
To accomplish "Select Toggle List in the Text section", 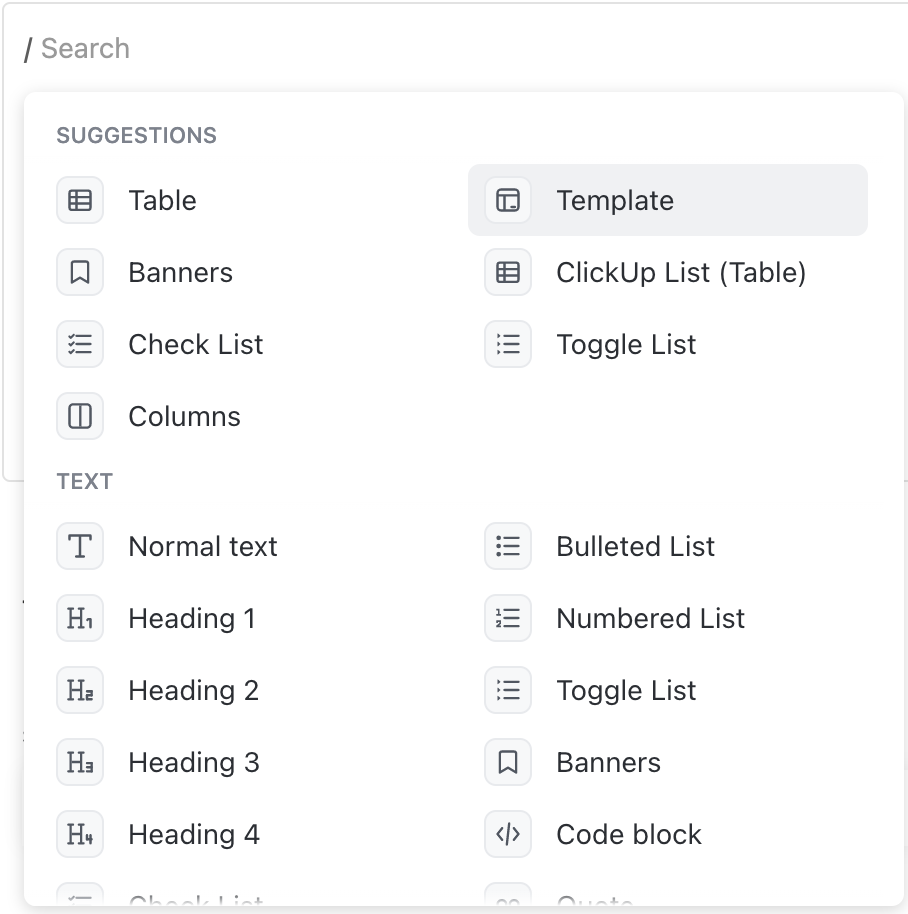I will click(x=626, y=690).
